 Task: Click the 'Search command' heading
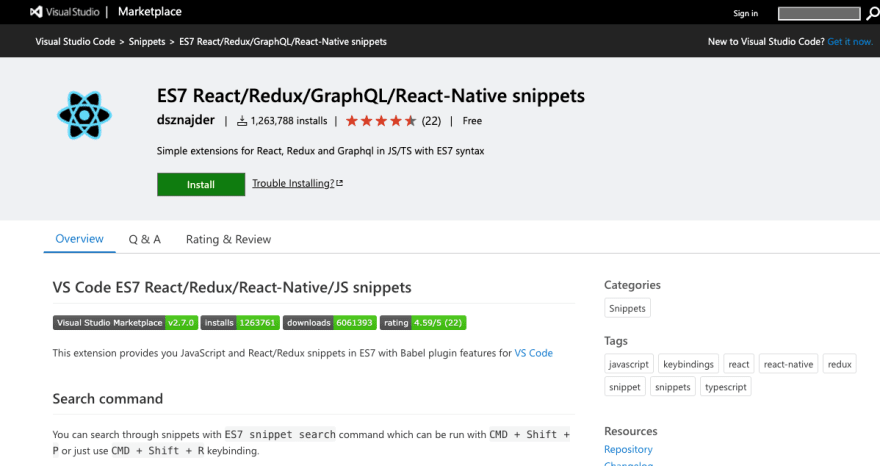pos(108,399)
